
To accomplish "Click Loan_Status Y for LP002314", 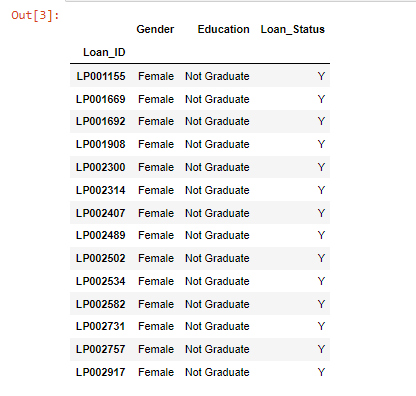I will (321, 190).
